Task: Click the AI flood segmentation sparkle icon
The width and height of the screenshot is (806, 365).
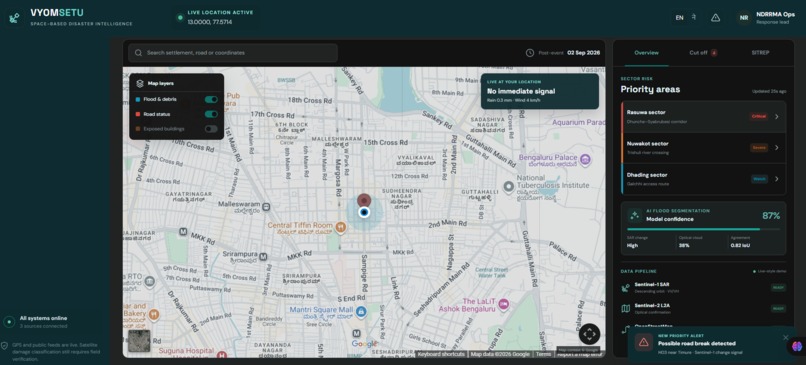Action: (x=635, y=215)
